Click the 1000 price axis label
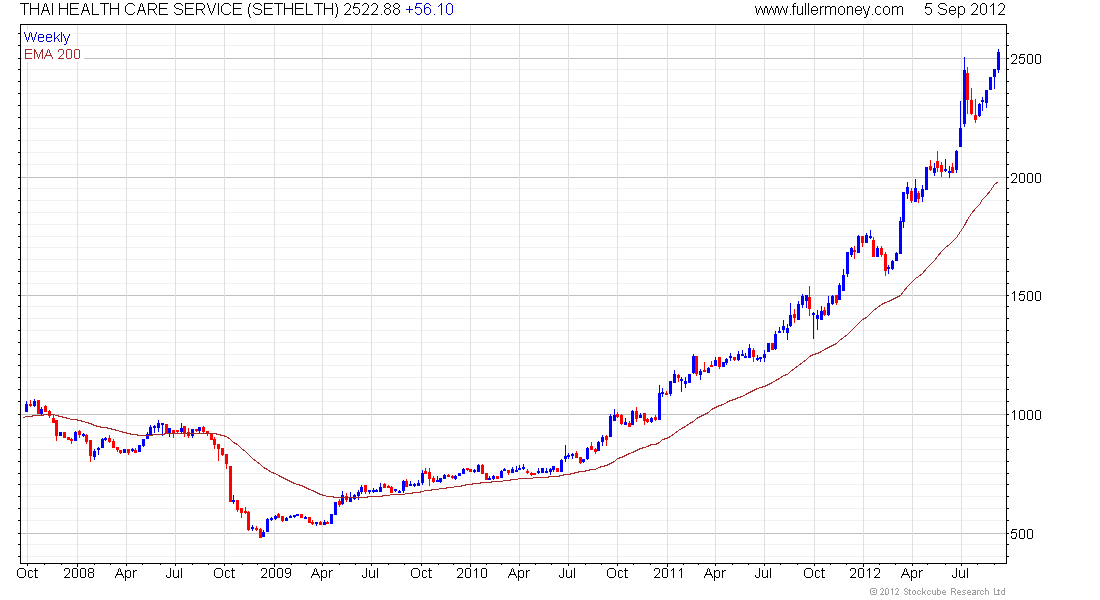The image size is (1100, 600). (x=1026, y=415)
